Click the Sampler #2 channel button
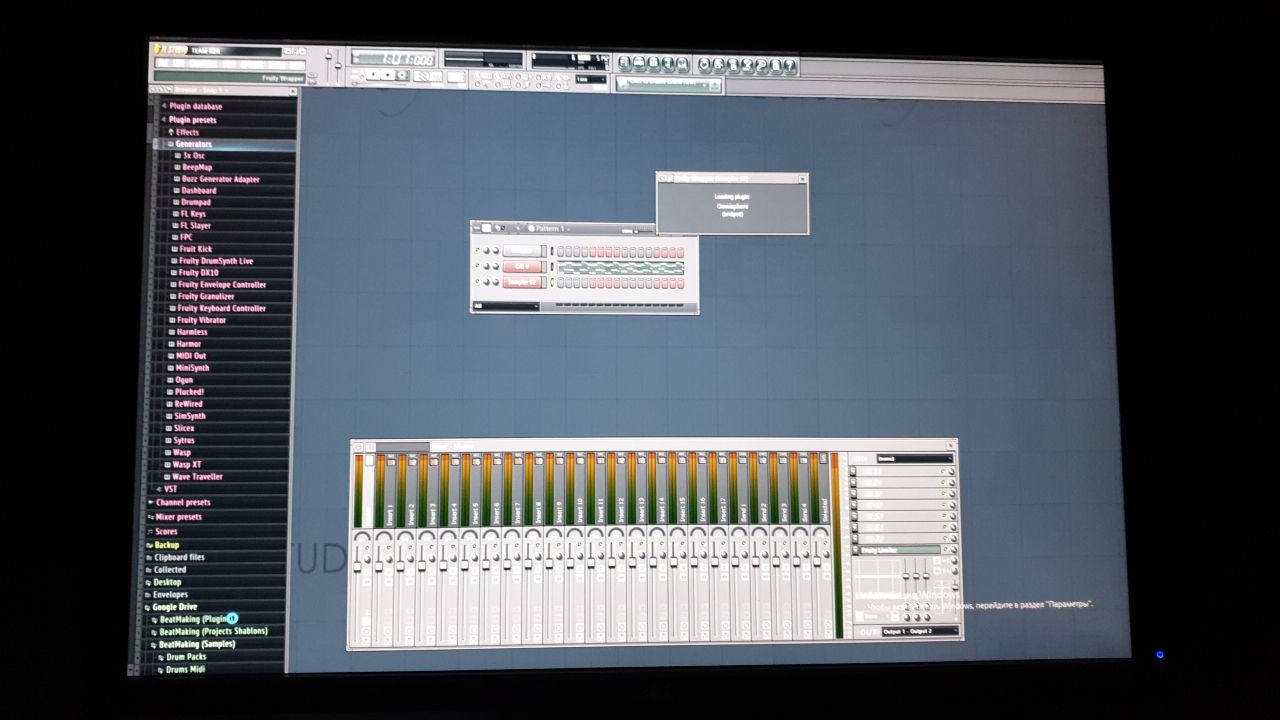Image resolution: width=1280 pixels, height=720 pixels. point(522,282)
